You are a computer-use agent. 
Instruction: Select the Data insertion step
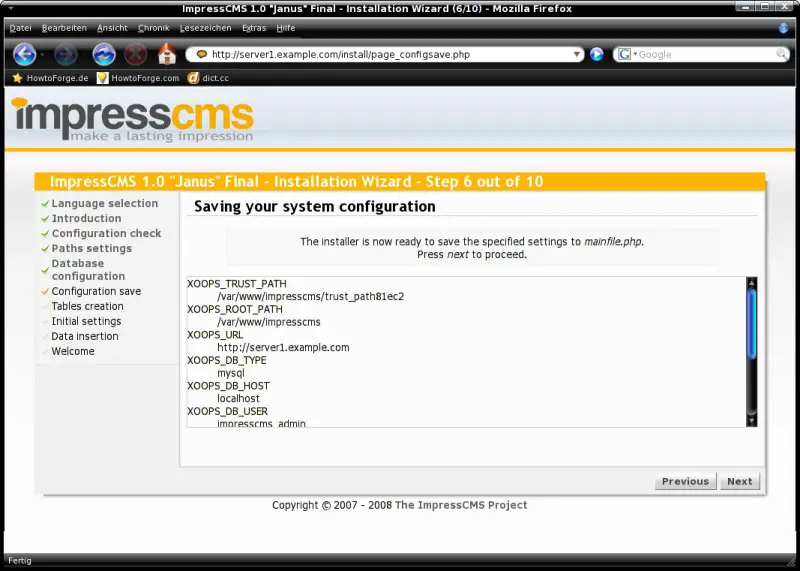85,336
